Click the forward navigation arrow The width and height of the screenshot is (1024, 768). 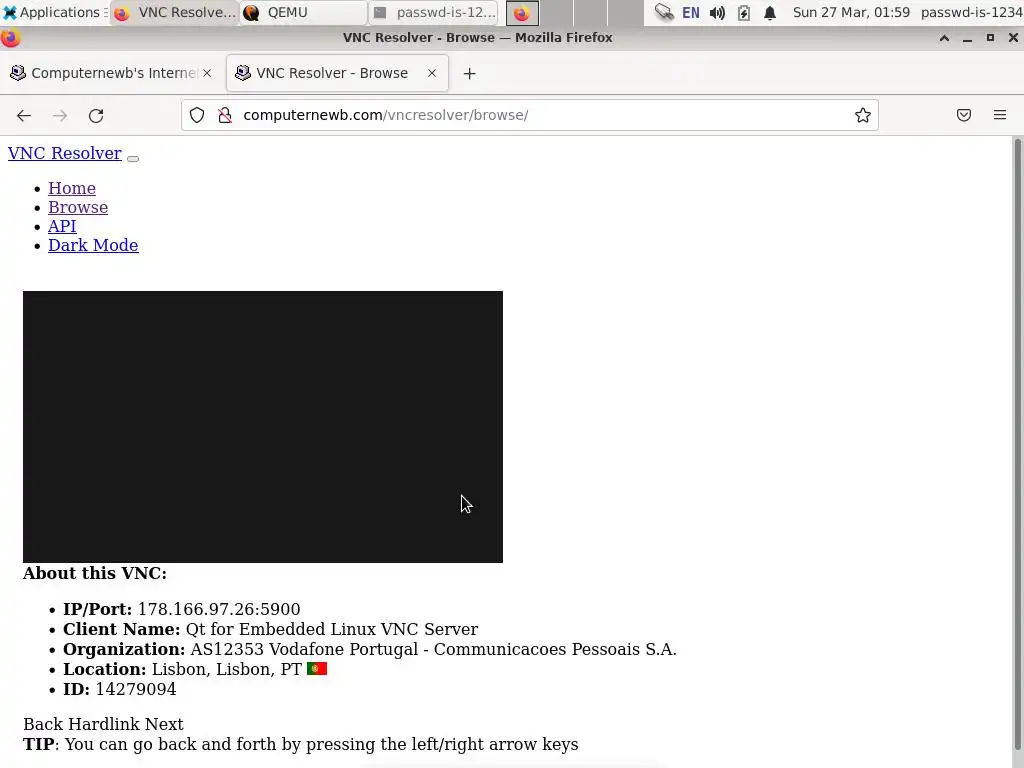click(59, 116)
